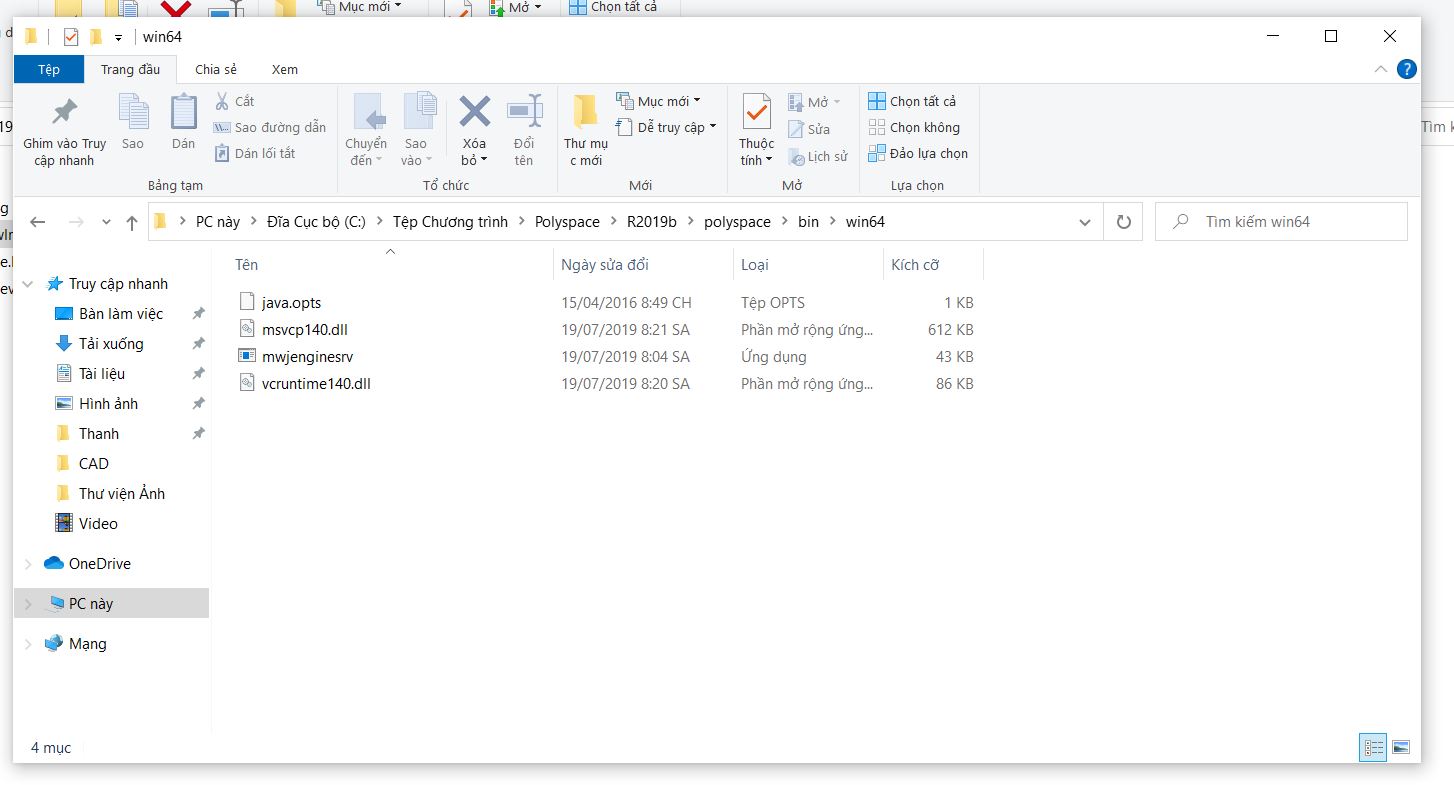Click the refresh icon beside the address bar
Viewport: 1454px width, 785px height.
tap(1122, 221)
